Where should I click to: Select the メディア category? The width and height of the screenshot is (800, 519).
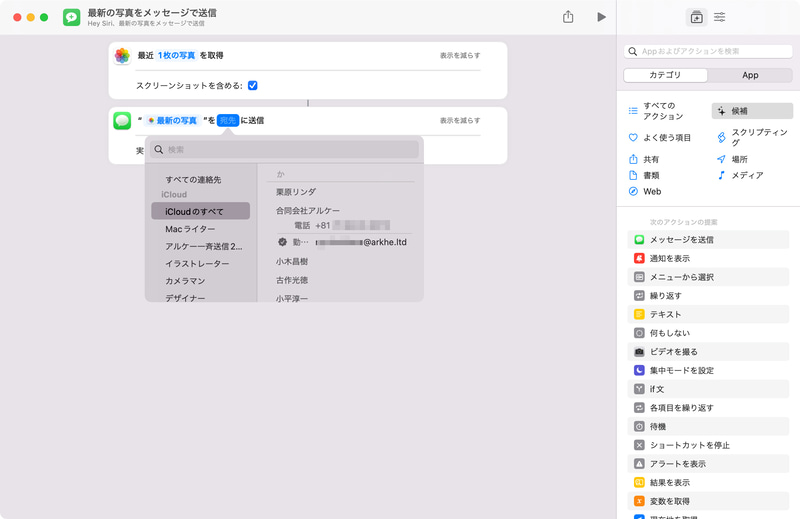(741, 175)
